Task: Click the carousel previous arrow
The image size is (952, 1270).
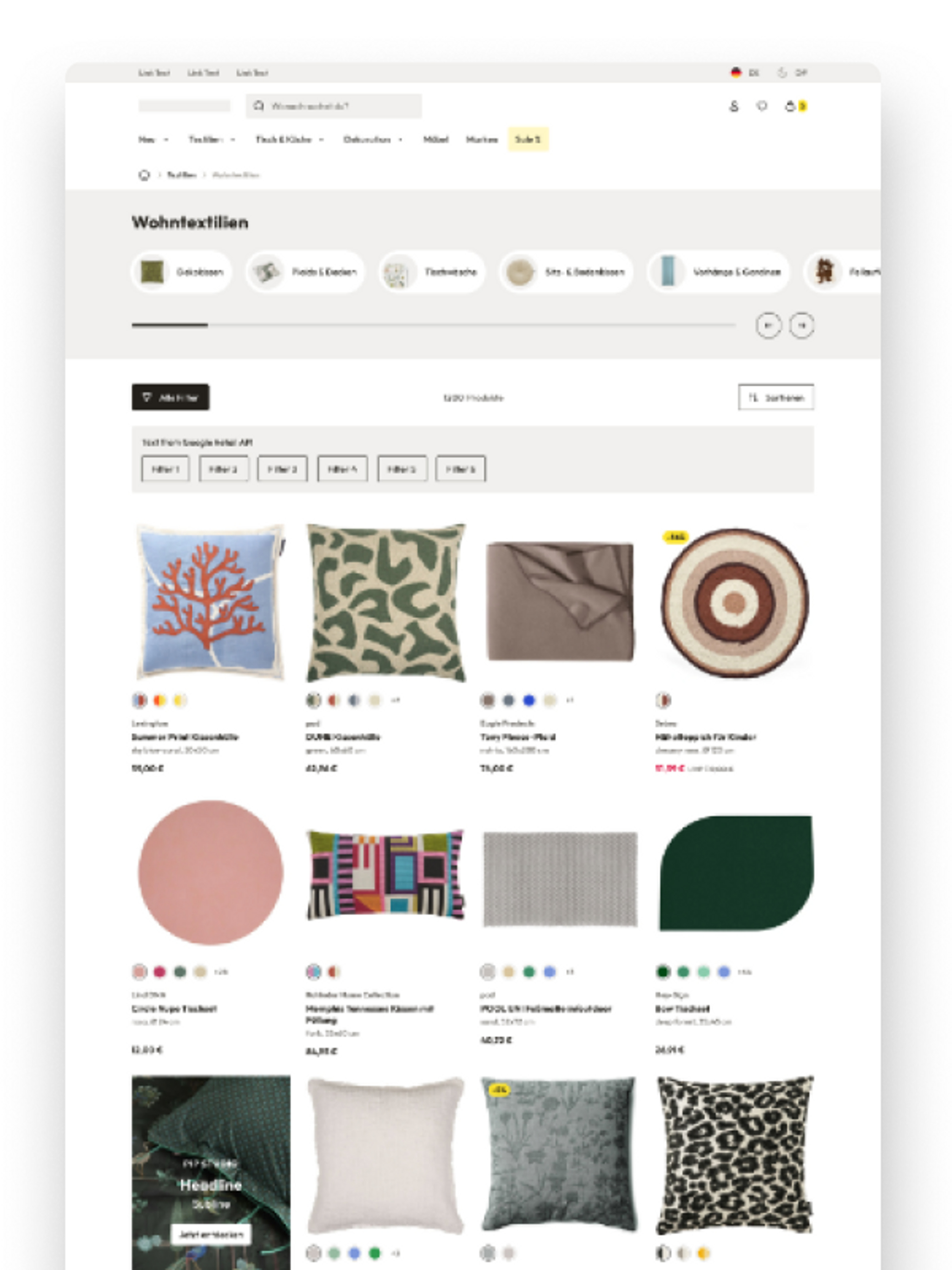Action: [768, 326]
